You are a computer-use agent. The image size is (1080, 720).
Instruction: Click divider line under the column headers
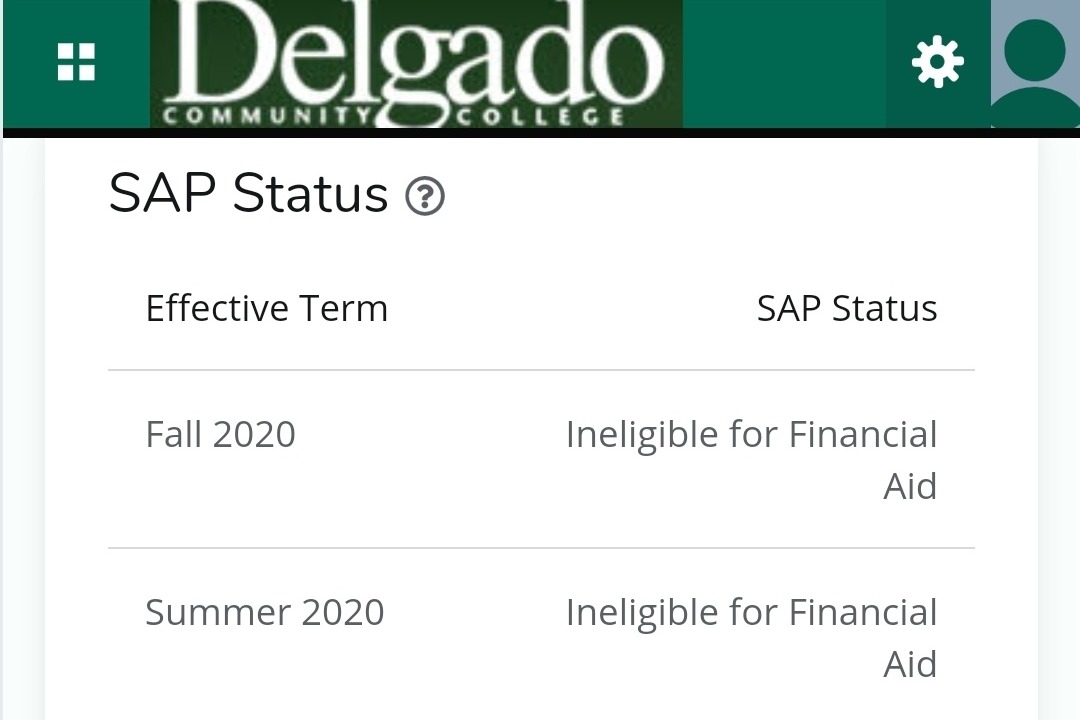point(540,370)
